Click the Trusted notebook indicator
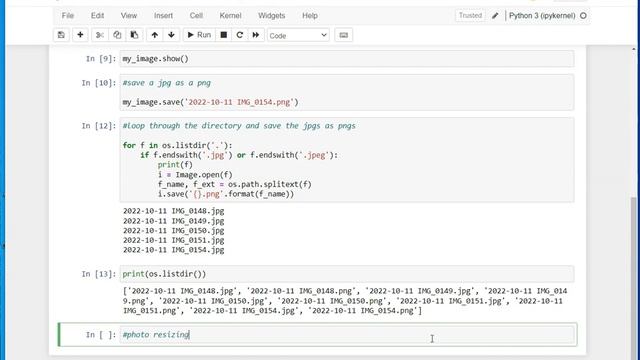The image size is (640, 360). point(470,16)
